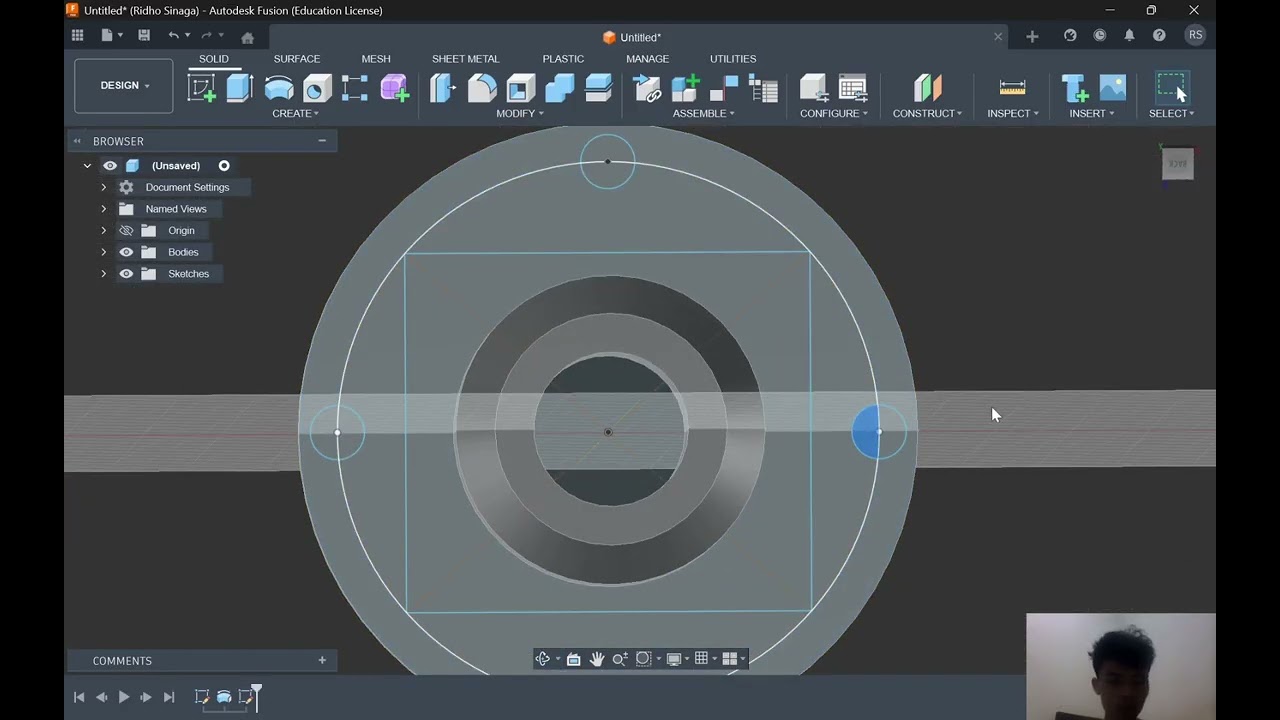Open Extensions icon in top bar
This screenshot has height=720, width=1280.
[x=1070, y=35]
